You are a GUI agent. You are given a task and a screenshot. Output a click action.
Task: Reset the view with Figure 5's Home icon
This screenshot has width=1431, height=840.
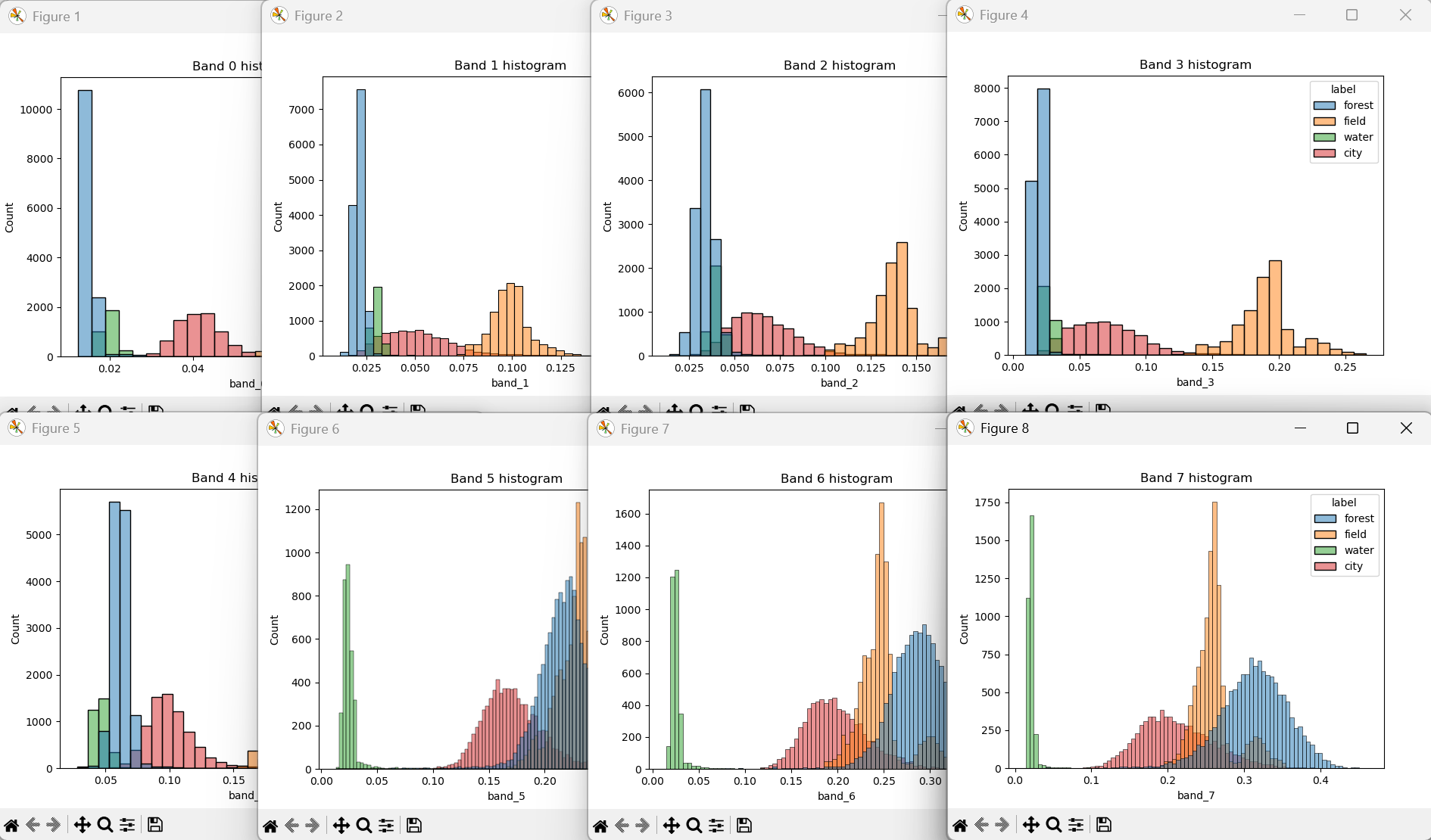(x=11, y=825)
